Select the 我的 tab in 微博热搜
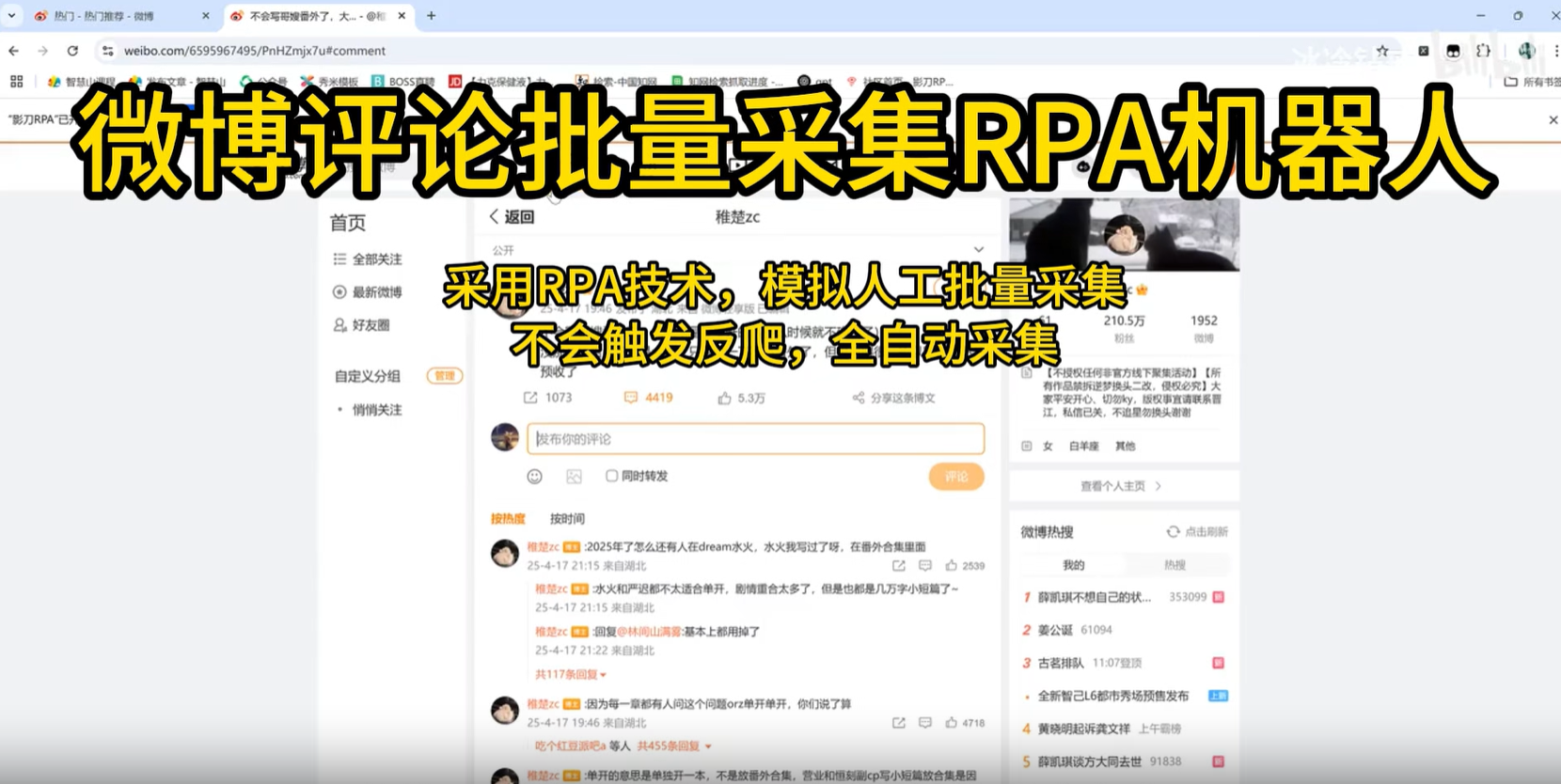The height and width of the screenshot is (784, 1561). tap(1073, 565)
